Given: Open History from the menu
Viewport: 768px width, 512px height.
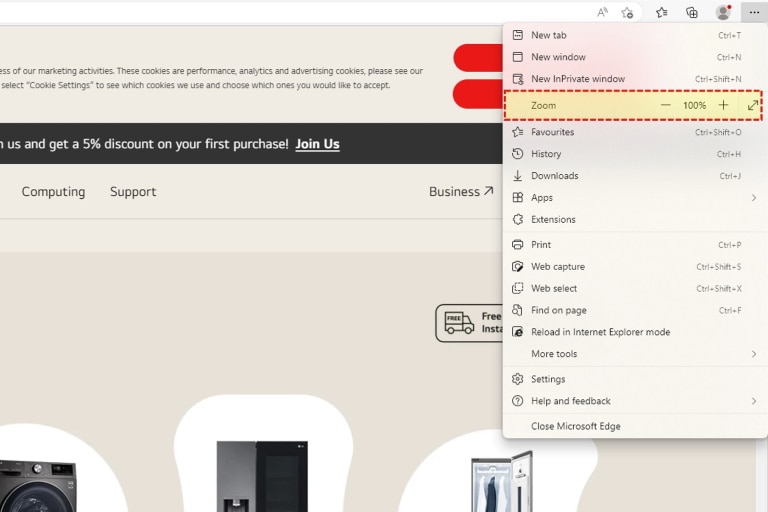Looking at the screenshot, I should (546, 154).
